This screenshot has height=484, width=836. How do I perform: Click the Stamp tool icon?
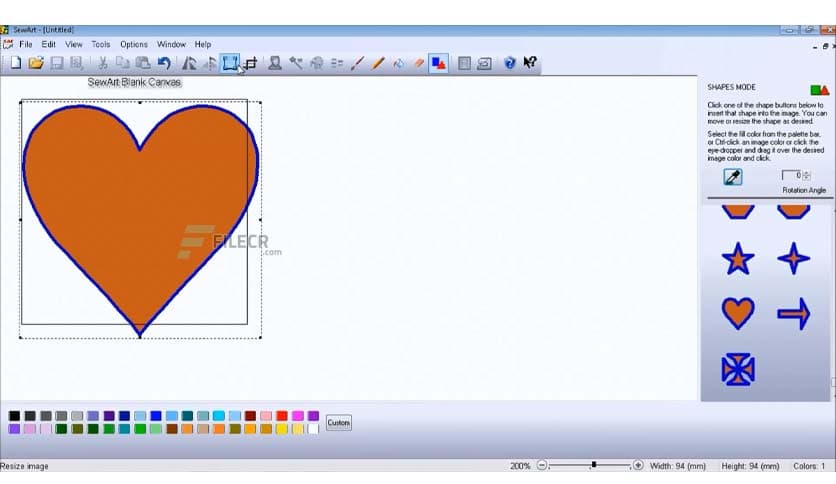click(x=275, y=63)
